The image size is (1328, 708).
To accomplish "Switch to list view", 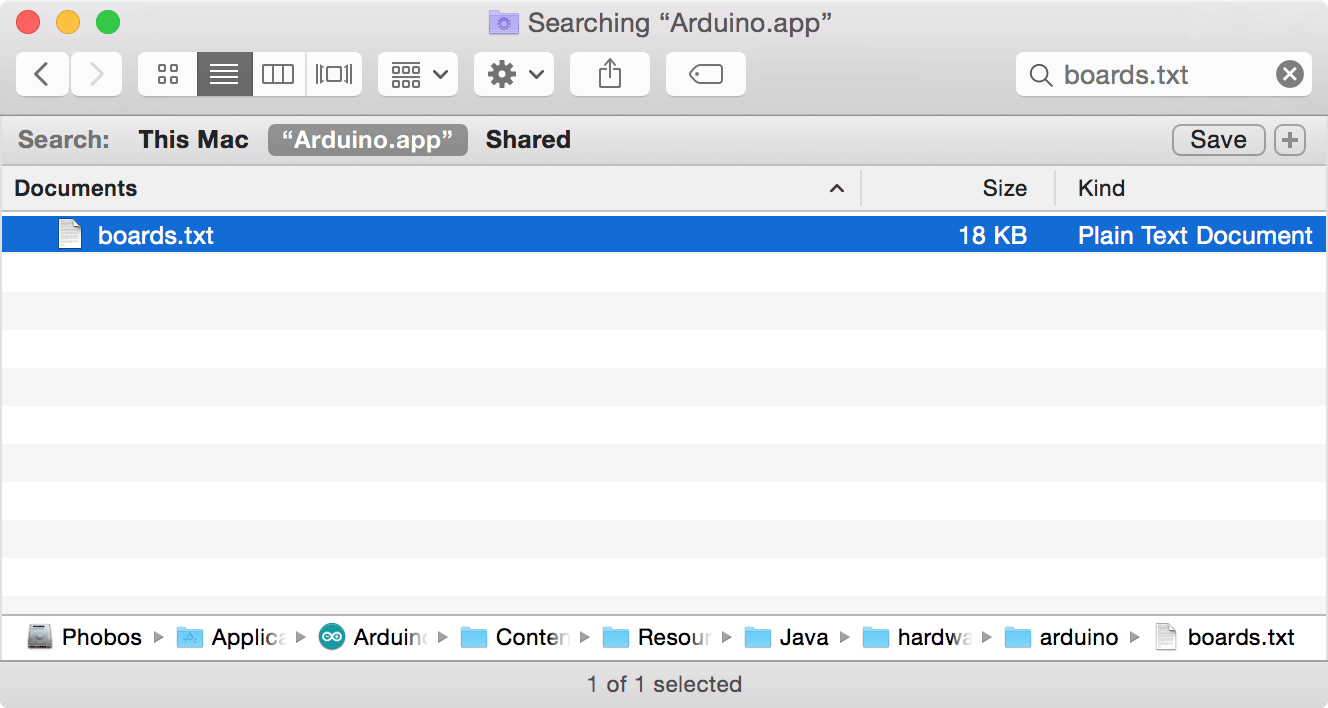I will (x=224, y=74).
